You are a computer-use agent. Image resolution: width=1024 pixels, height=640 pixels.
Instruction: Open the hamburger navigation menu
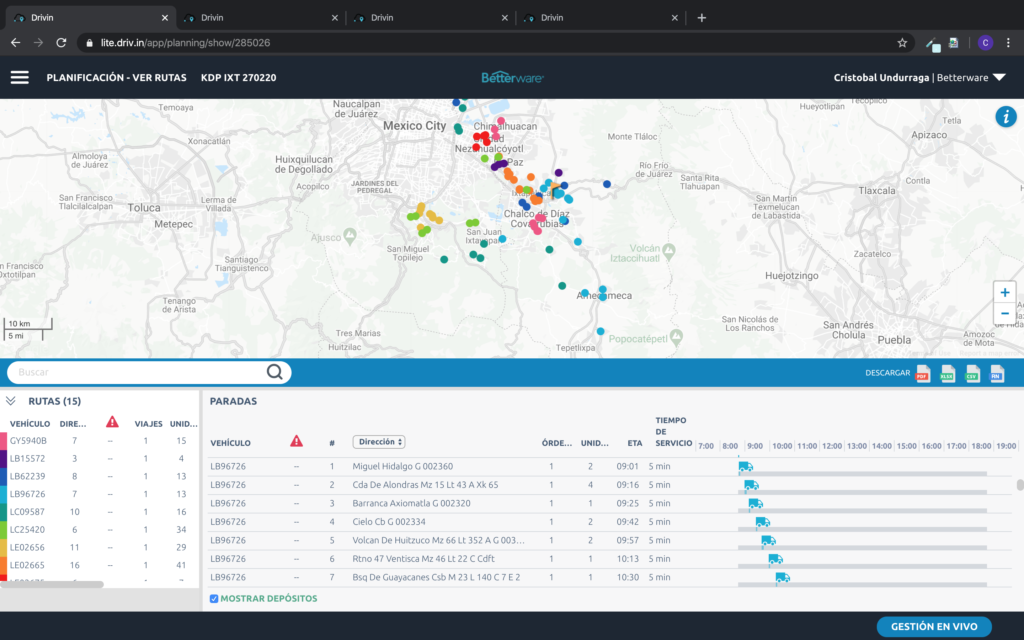pos(20,77)
